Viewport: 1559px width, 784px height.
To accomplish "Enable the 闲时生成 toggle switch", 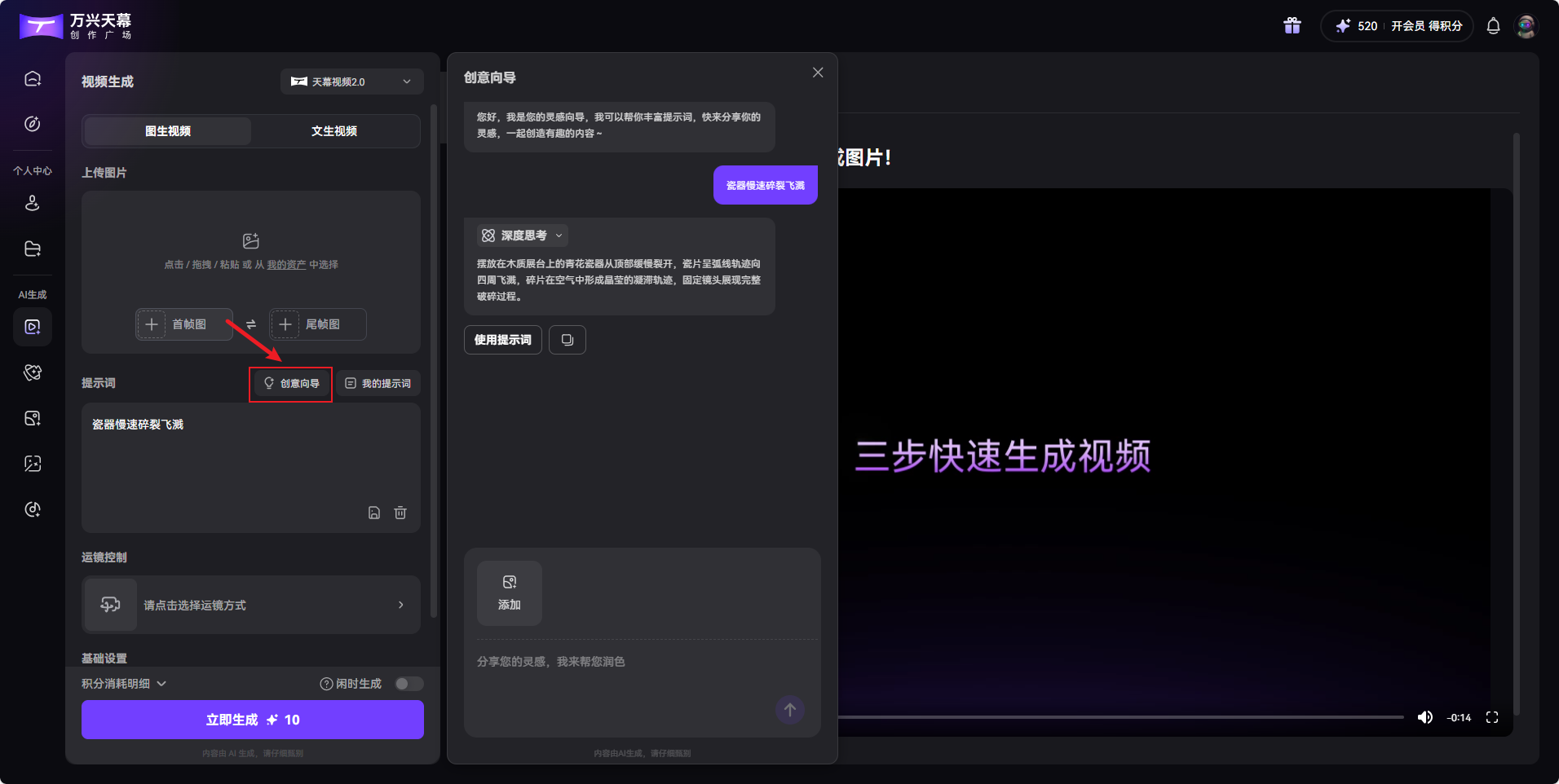I will click(409, 684).
